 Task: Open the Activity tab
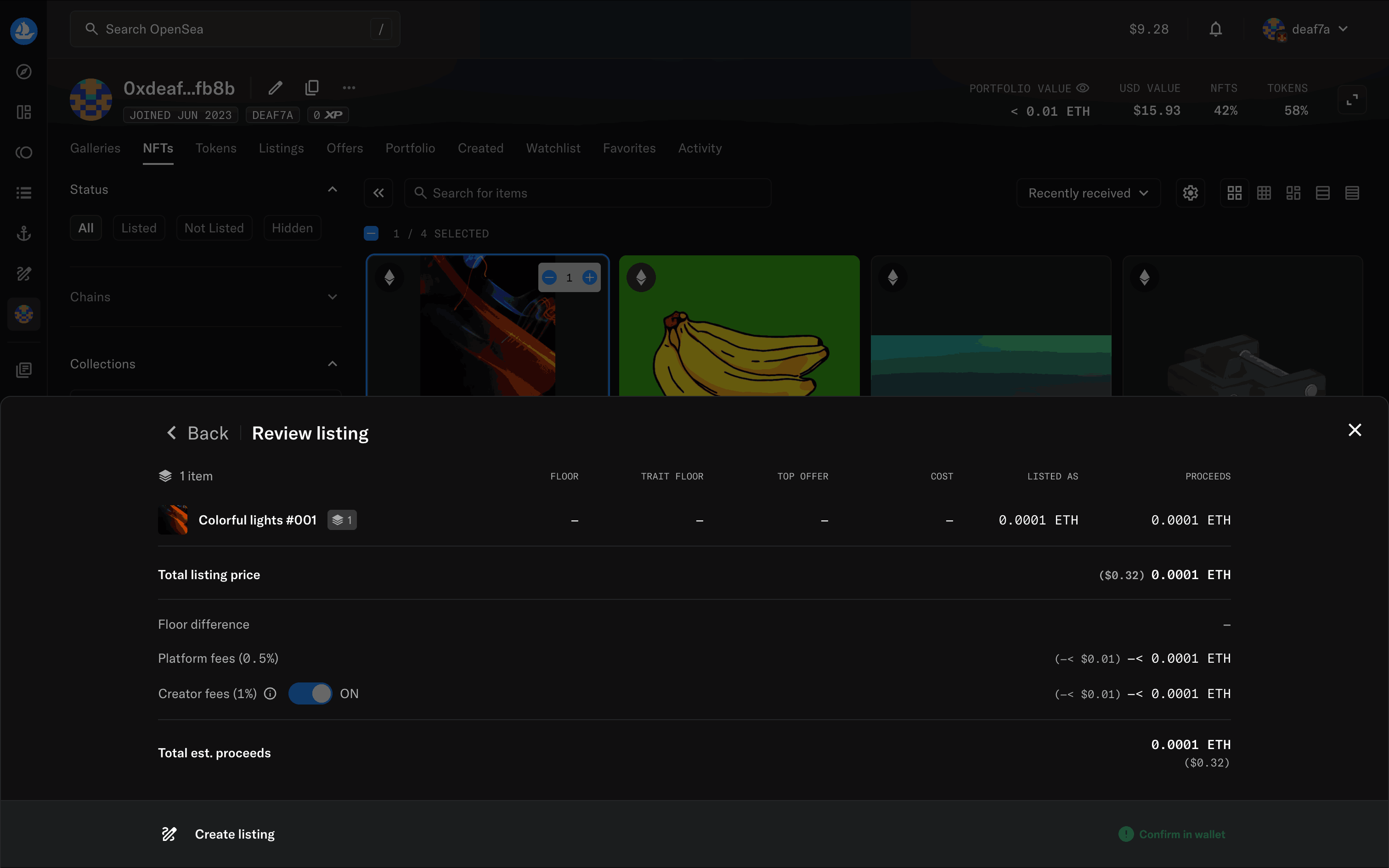[x=700, y=148]
